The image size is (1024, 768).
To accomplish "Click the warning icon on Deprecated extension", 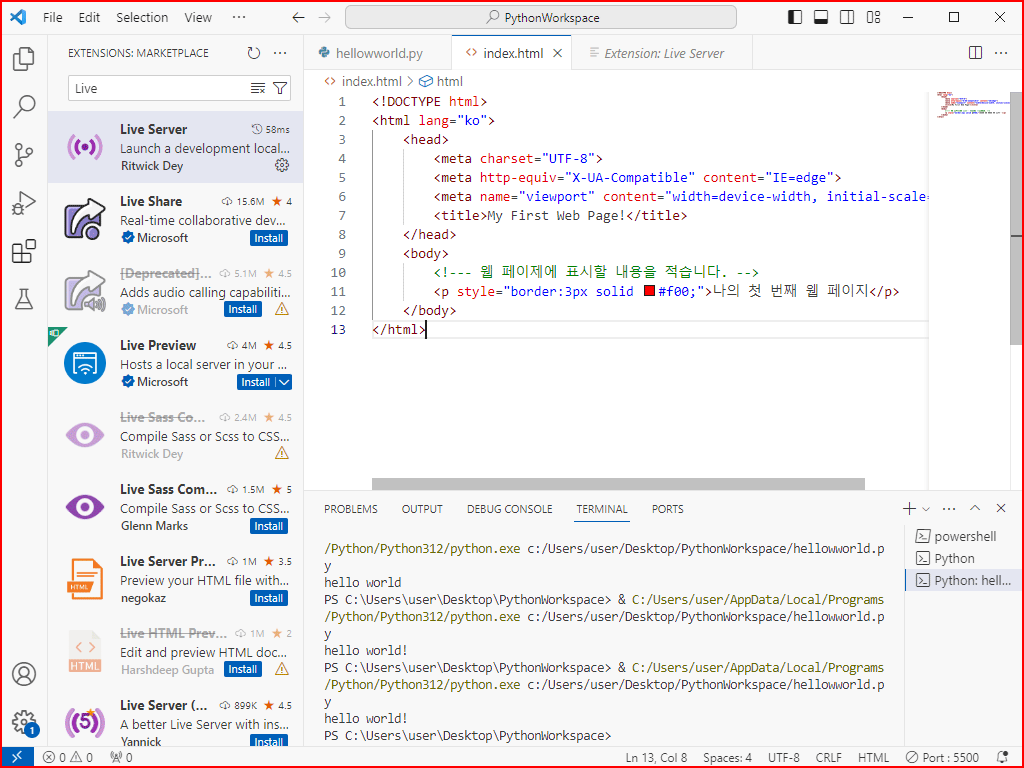I will point(281,309).
